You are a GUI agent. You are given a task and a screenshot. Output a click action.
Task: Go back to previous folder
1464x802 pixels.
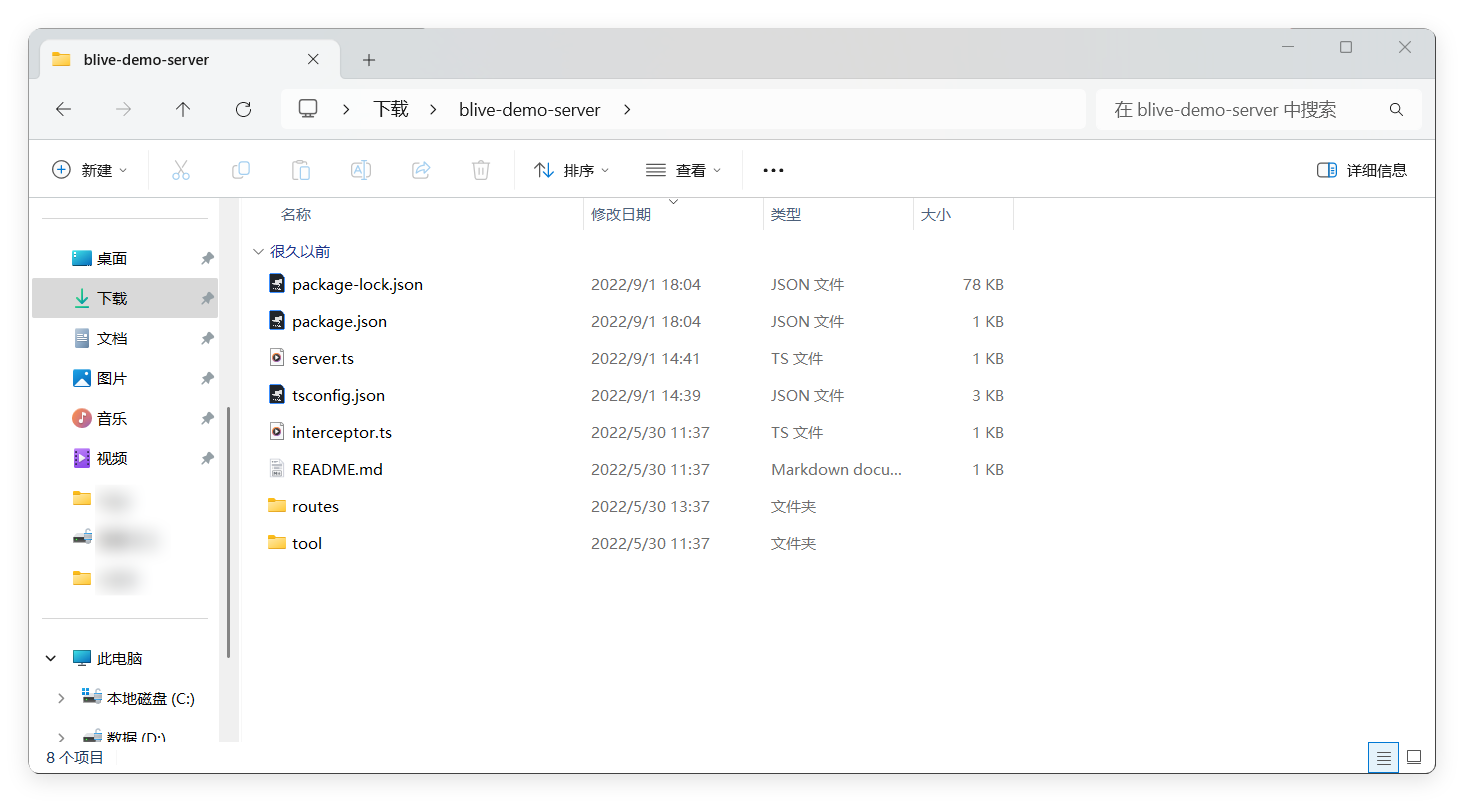coord(64,110)
